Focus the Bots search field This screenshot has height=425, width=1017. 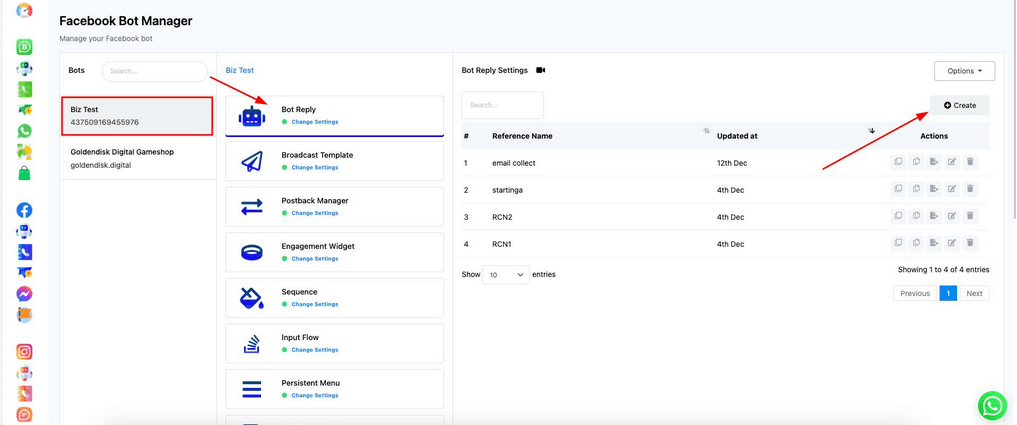[153, 71]
